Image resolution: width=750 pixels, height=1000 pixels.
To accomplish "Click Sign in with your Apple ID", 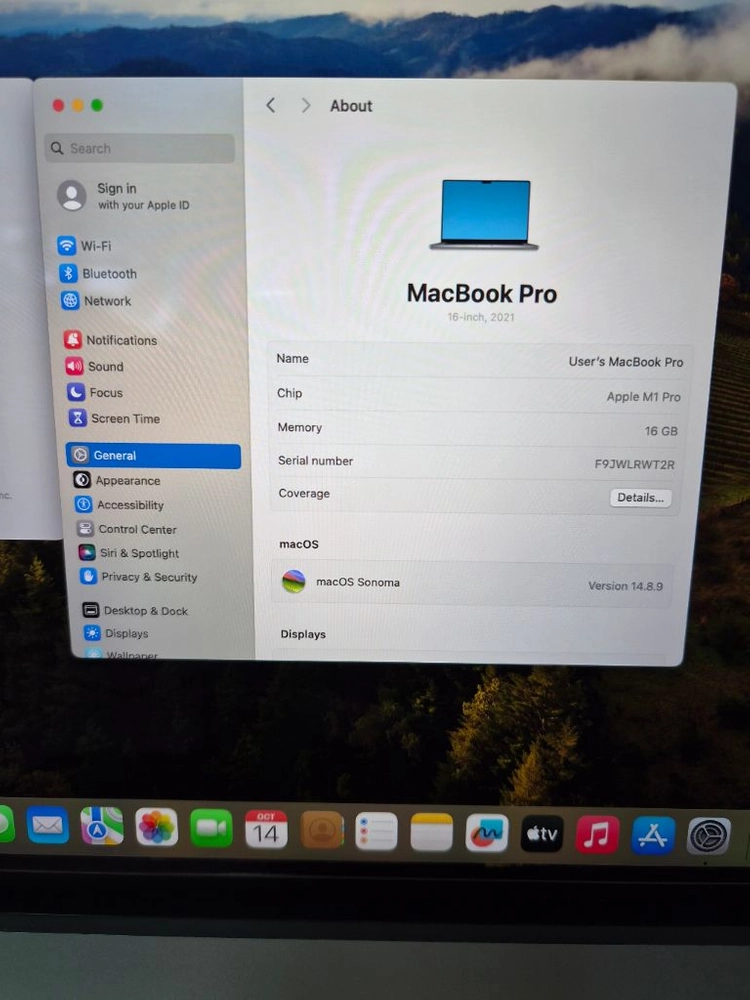I will (124, 196).
